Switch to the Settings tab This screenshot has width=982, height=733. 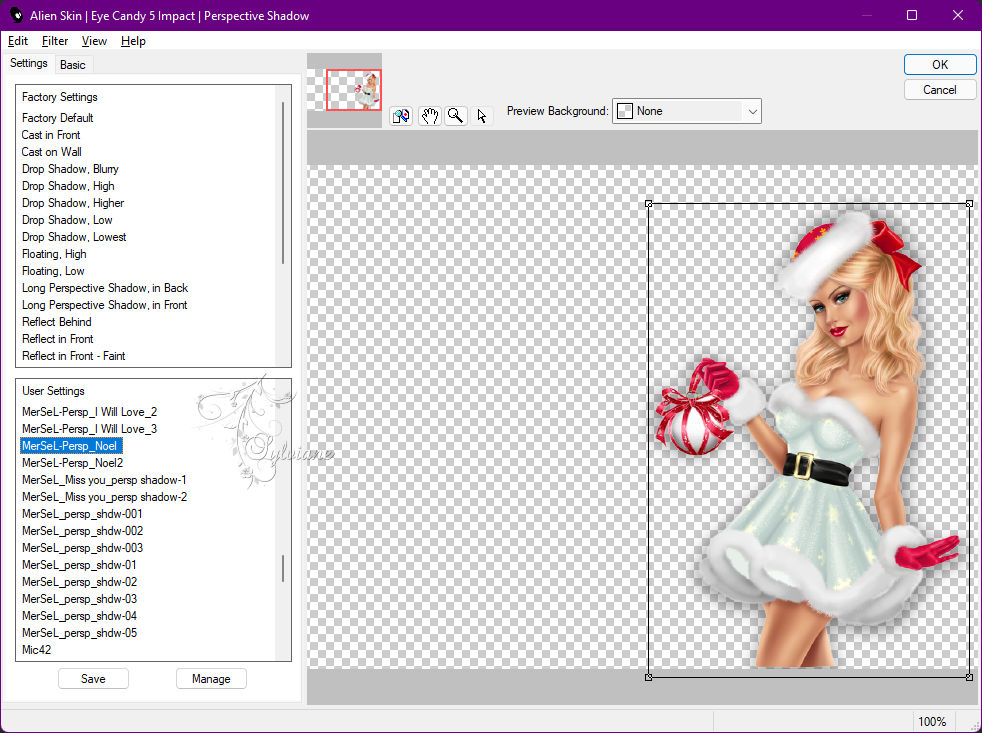coord(28,63)
